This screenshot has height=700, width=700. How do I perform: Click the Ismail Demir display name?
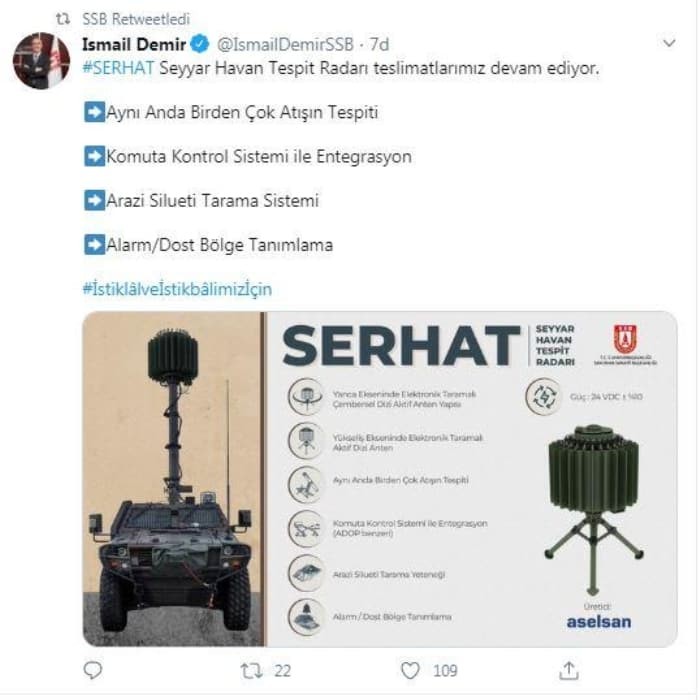134,44
